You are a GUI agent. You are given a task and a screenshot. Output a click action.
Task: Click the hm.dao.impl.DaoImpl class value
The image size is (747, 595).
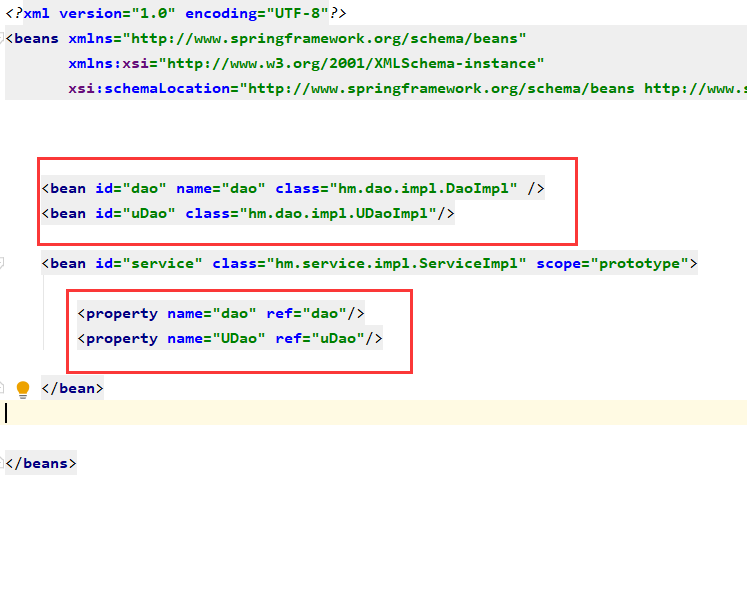tap(423, 189)
